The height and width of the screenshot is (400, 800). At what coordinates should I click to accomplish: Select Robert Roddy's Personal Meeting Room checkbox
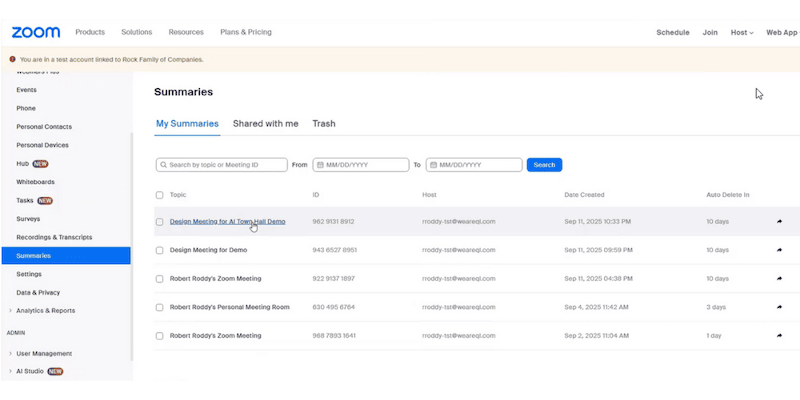tap(159, 307)
